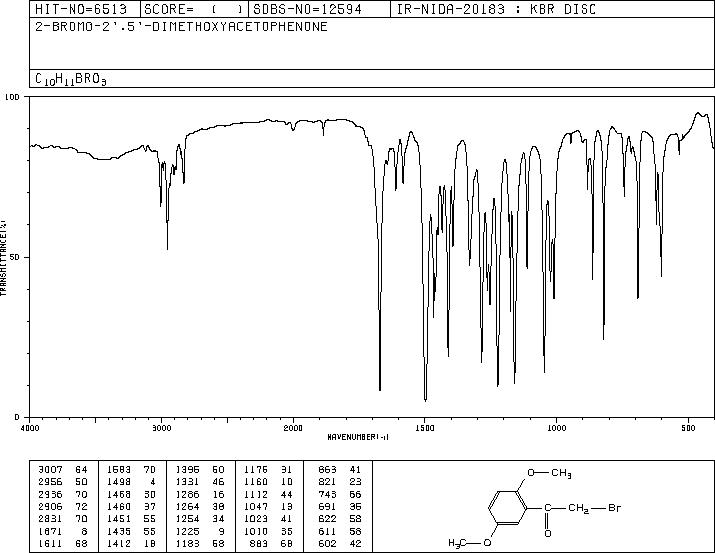Click the 3000 x-axis tick label
The width and height of the screenshot is (715, 553).
click(x=161, y=428)
